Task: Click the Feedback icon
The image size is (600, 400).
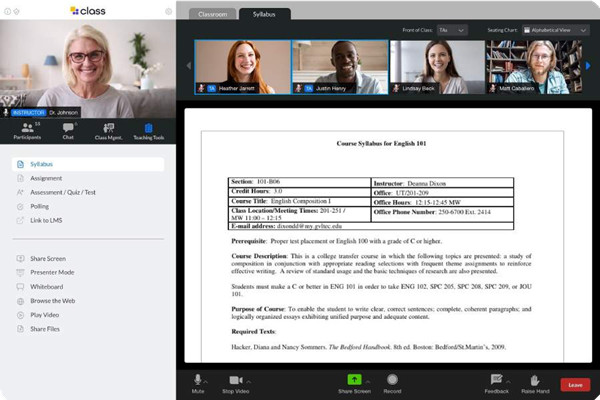Action: click(496, 380)
